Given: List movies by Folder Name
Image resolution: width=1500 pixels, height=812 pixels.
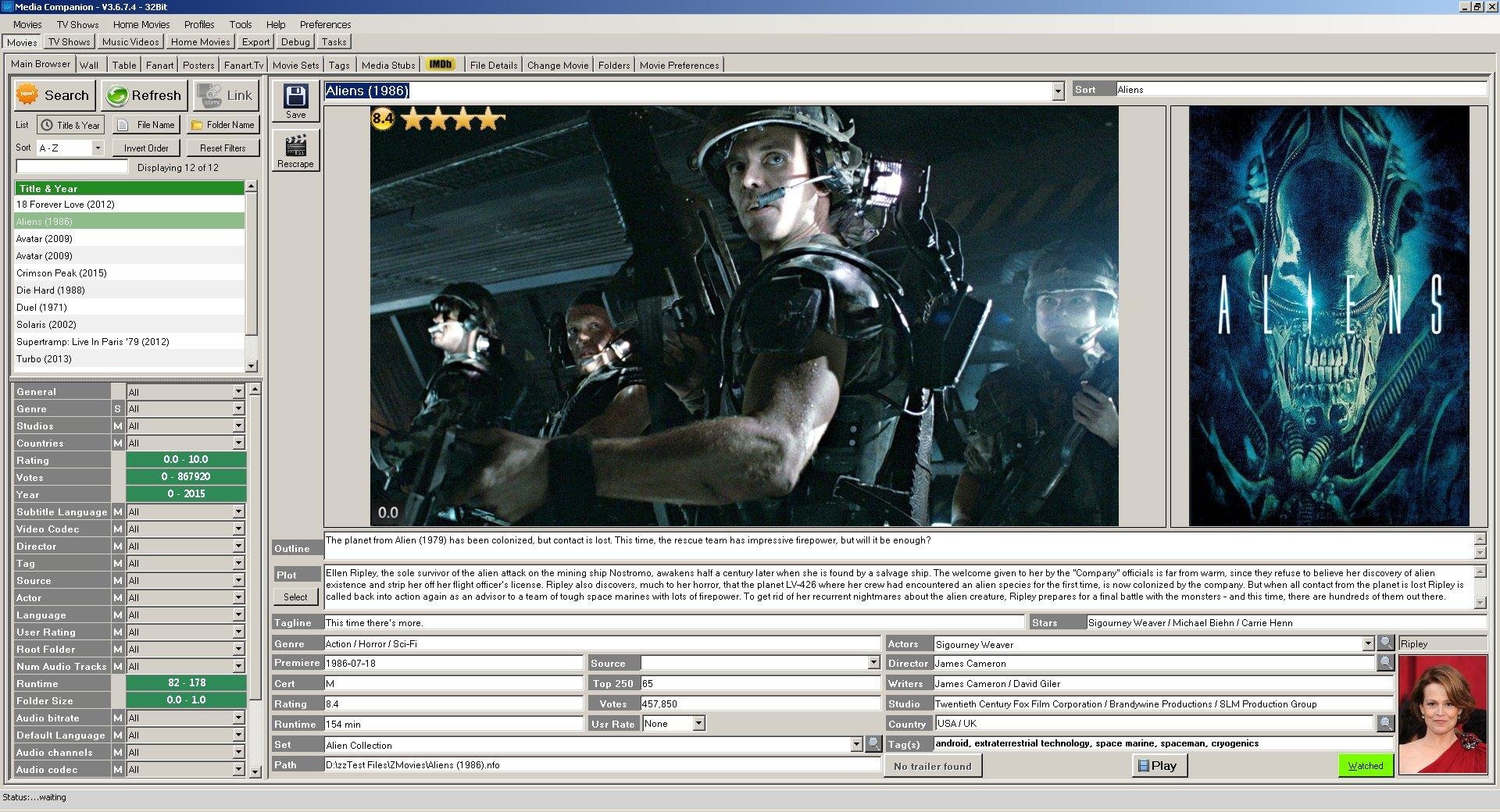Looking at the screenshot, I should click(223, 125).
